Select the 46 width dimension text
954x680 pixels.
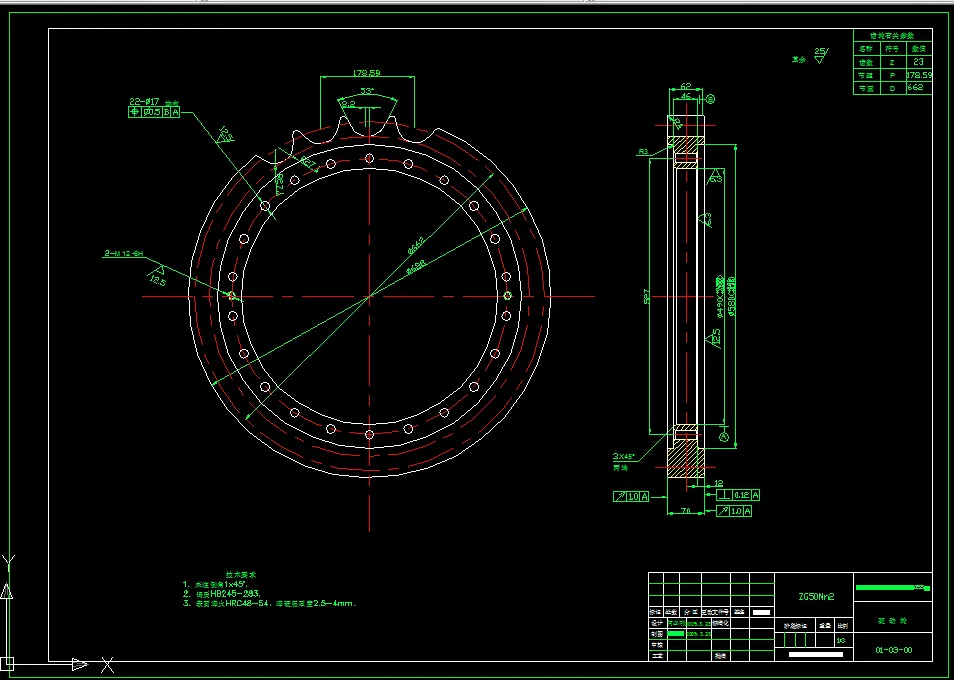point(686,96)
